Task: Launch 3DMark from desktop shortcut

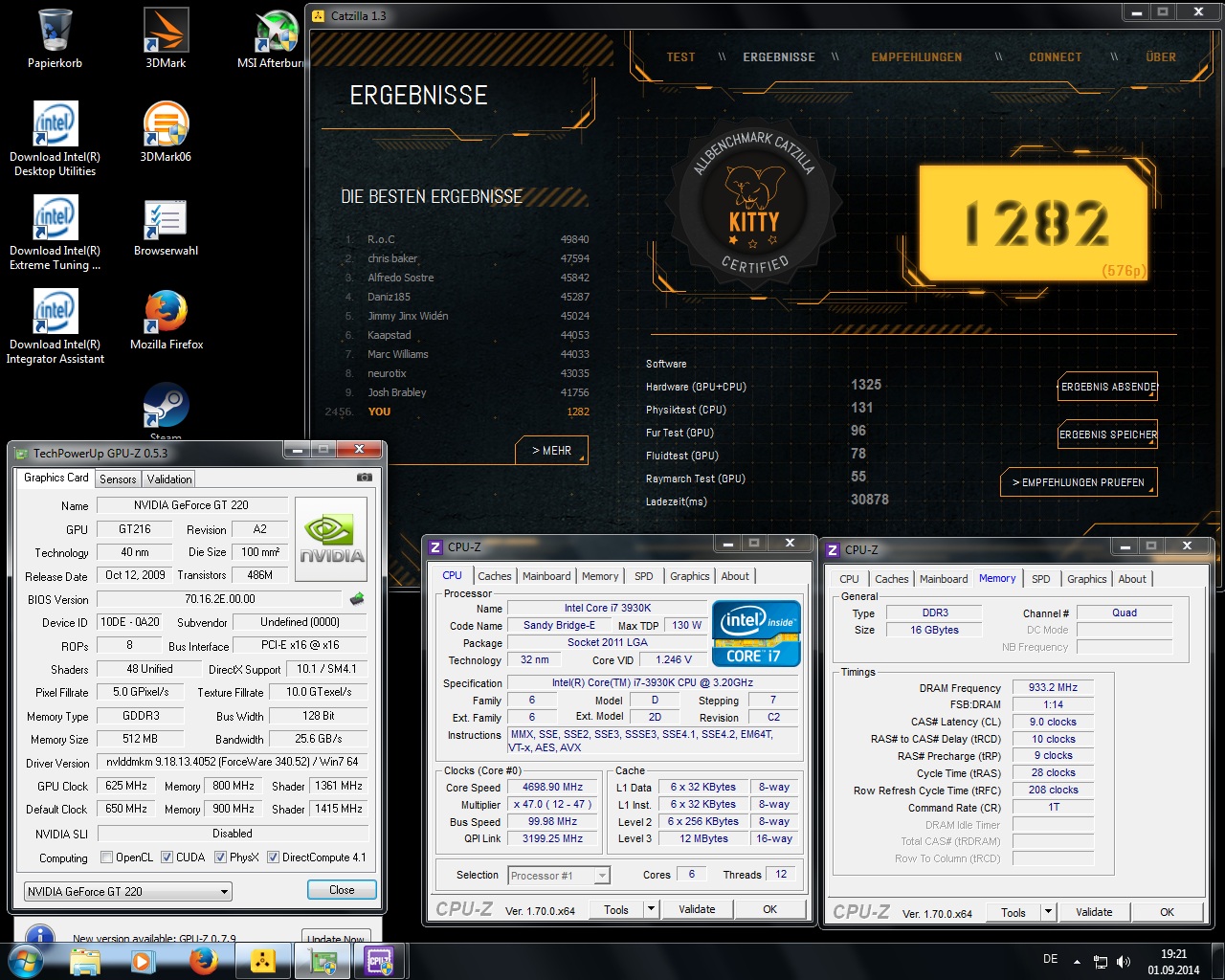Action: 166,38
